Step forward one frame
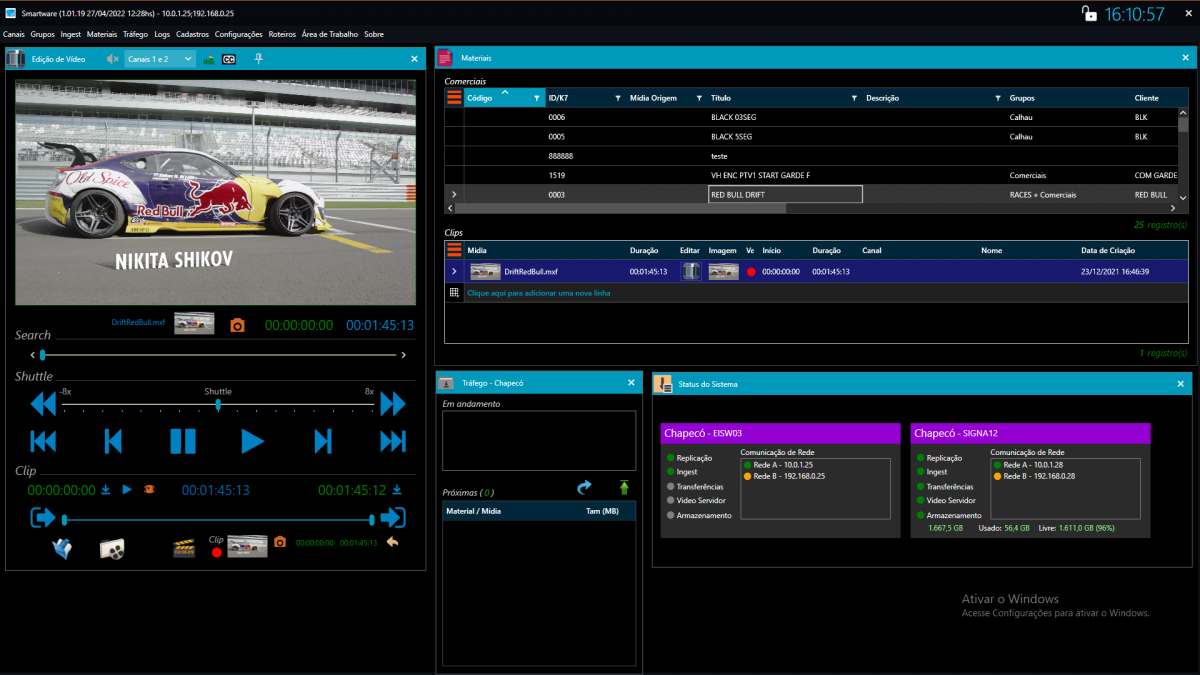1200x675 pixels. [323, 441]
